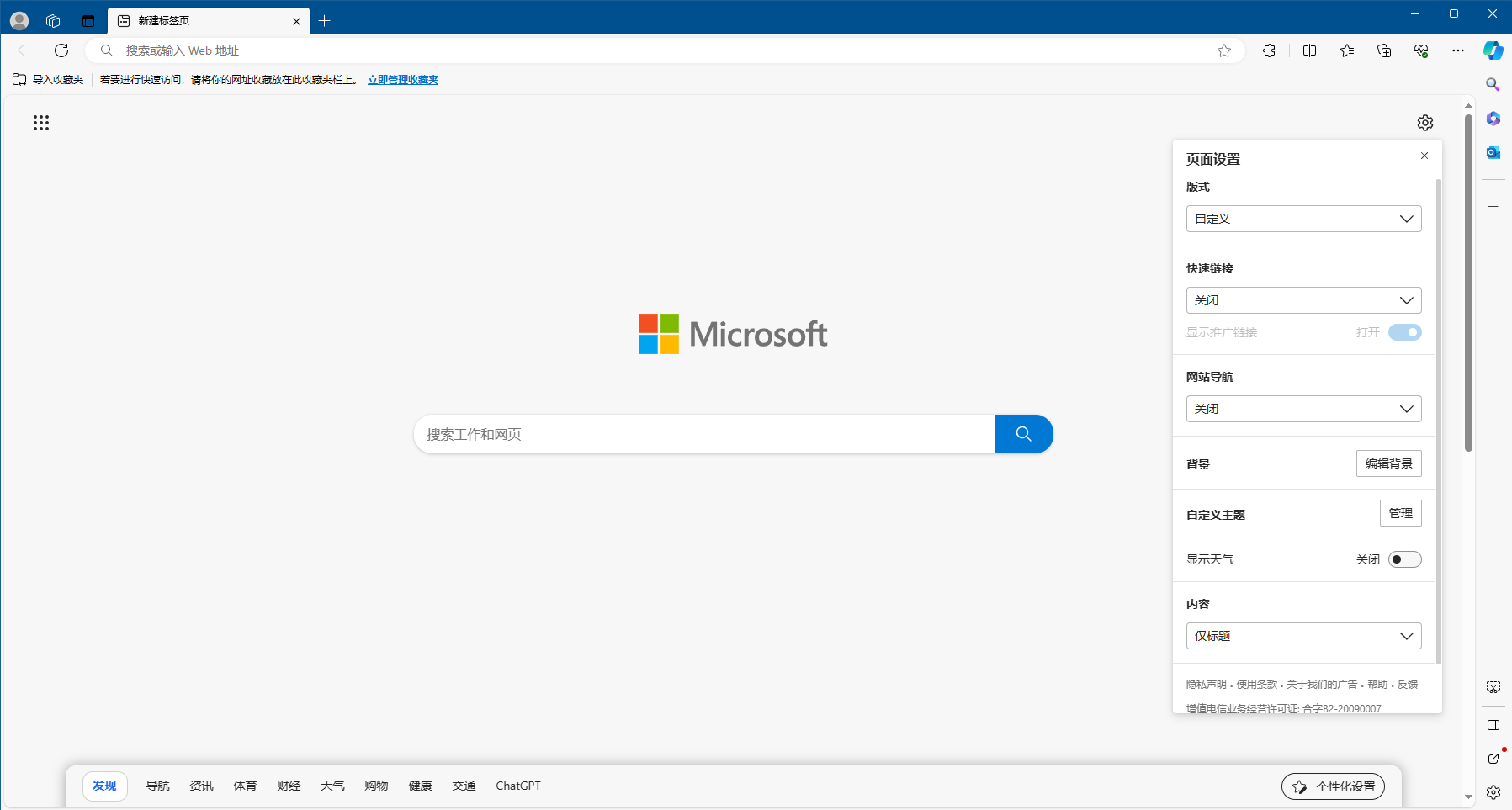Toggle the 显示天气 switch
1512x810 pixels.
pos(1404,559)
